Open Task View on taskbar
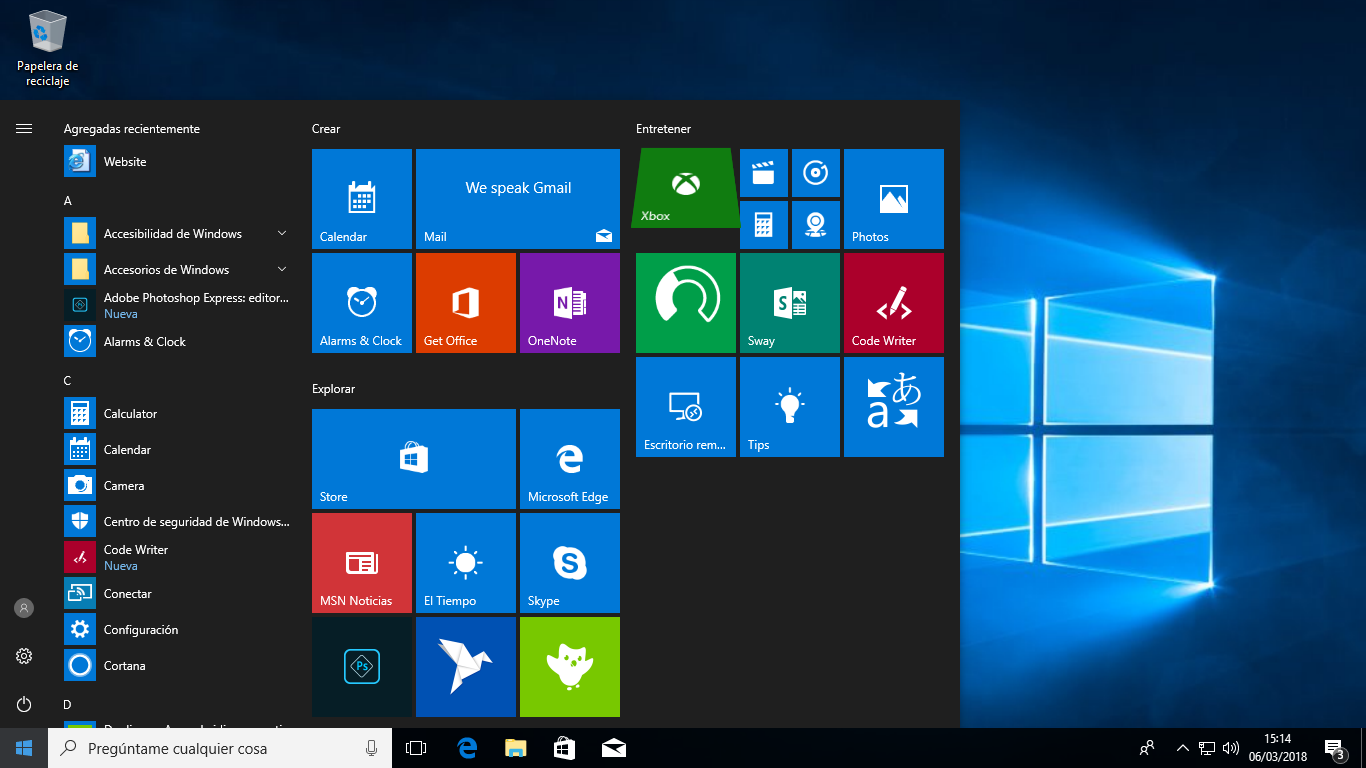The width and height of the screenshot is (1366, 768). (416, 748)
